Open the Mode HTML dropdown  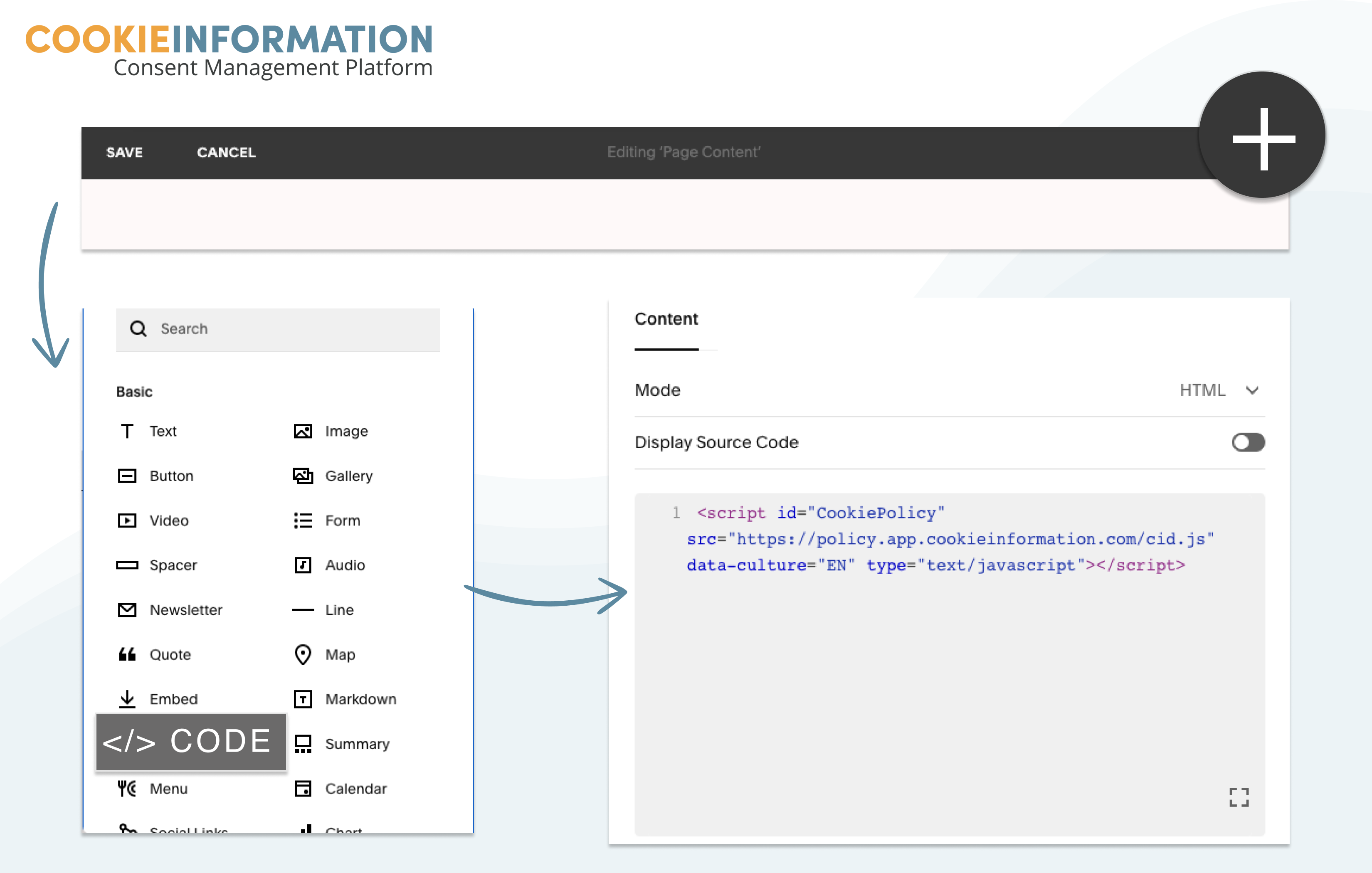[1202, 390]
